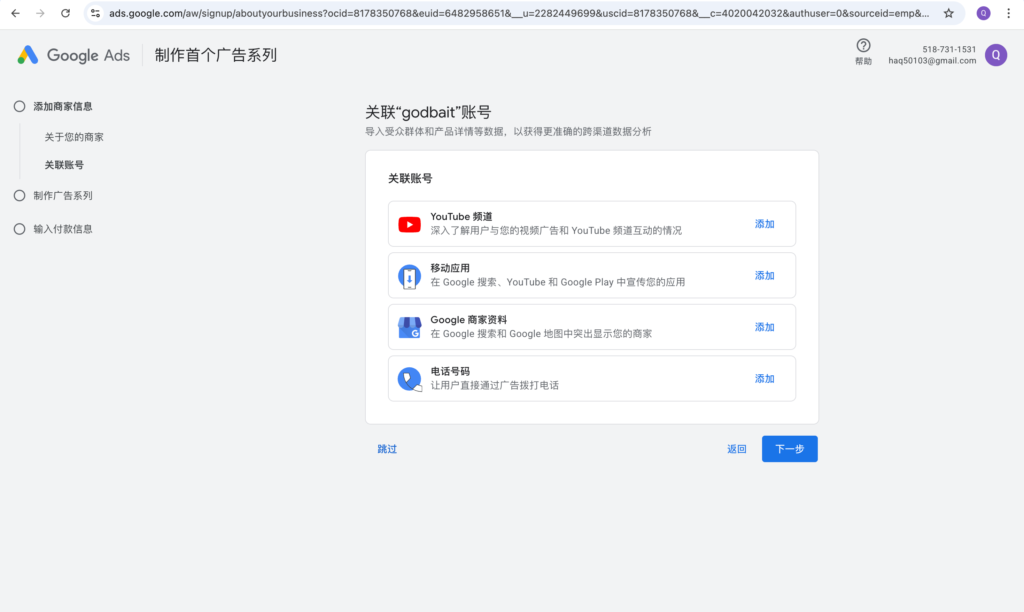Reload the page in browser
This screenshot has height=612, width=1024.
coord(65,13)
